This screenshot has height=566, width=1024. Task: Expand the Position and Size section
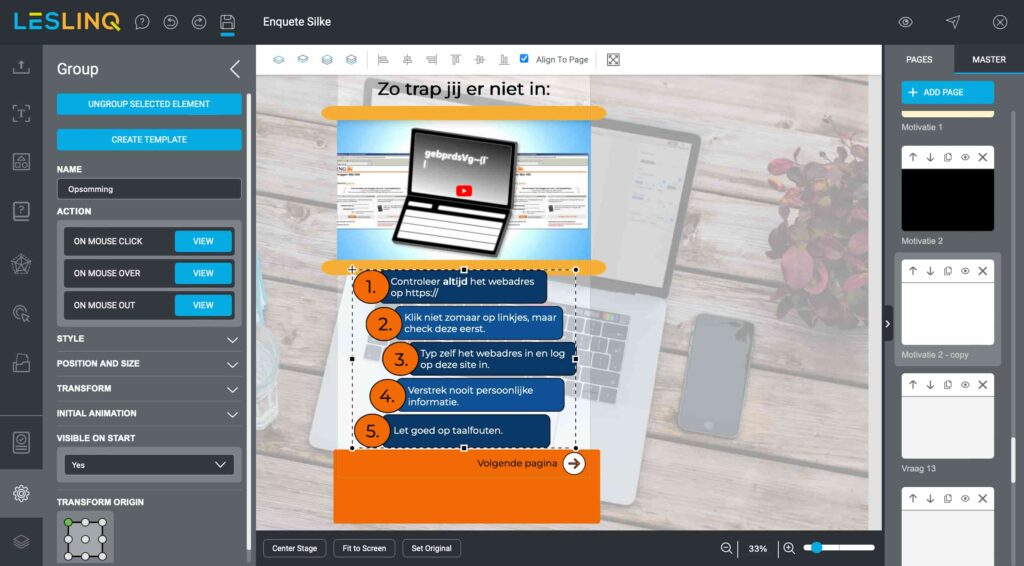pos(149,364)
